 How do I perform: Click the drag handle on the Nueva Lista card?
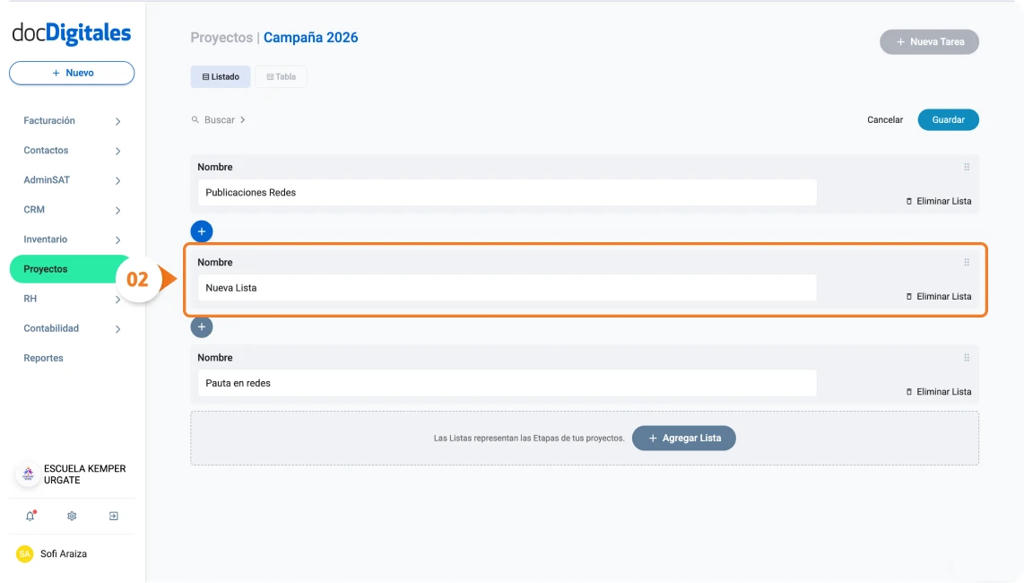(965, 263)
